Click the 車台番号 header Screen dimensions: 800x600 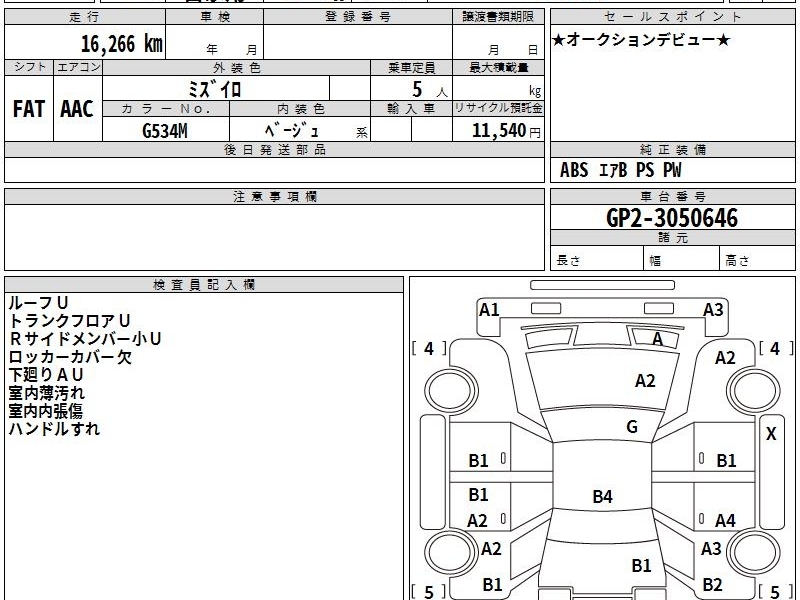pyautogui.click(x=672, y=197)
